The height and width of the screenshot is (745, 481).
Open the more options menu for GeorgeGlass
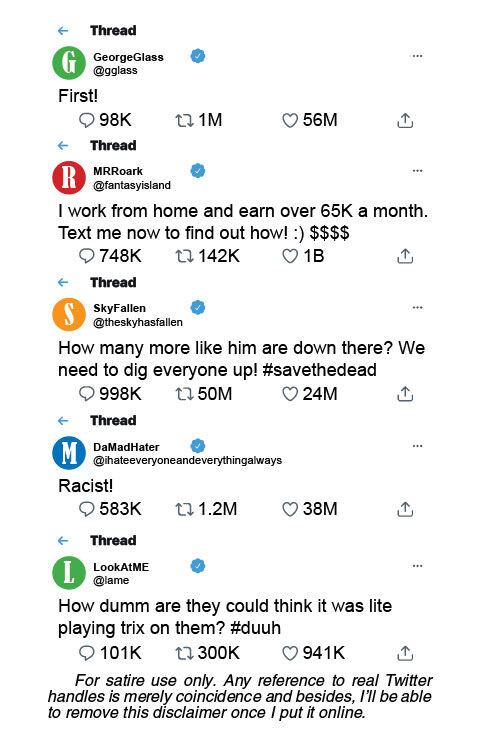417,56
